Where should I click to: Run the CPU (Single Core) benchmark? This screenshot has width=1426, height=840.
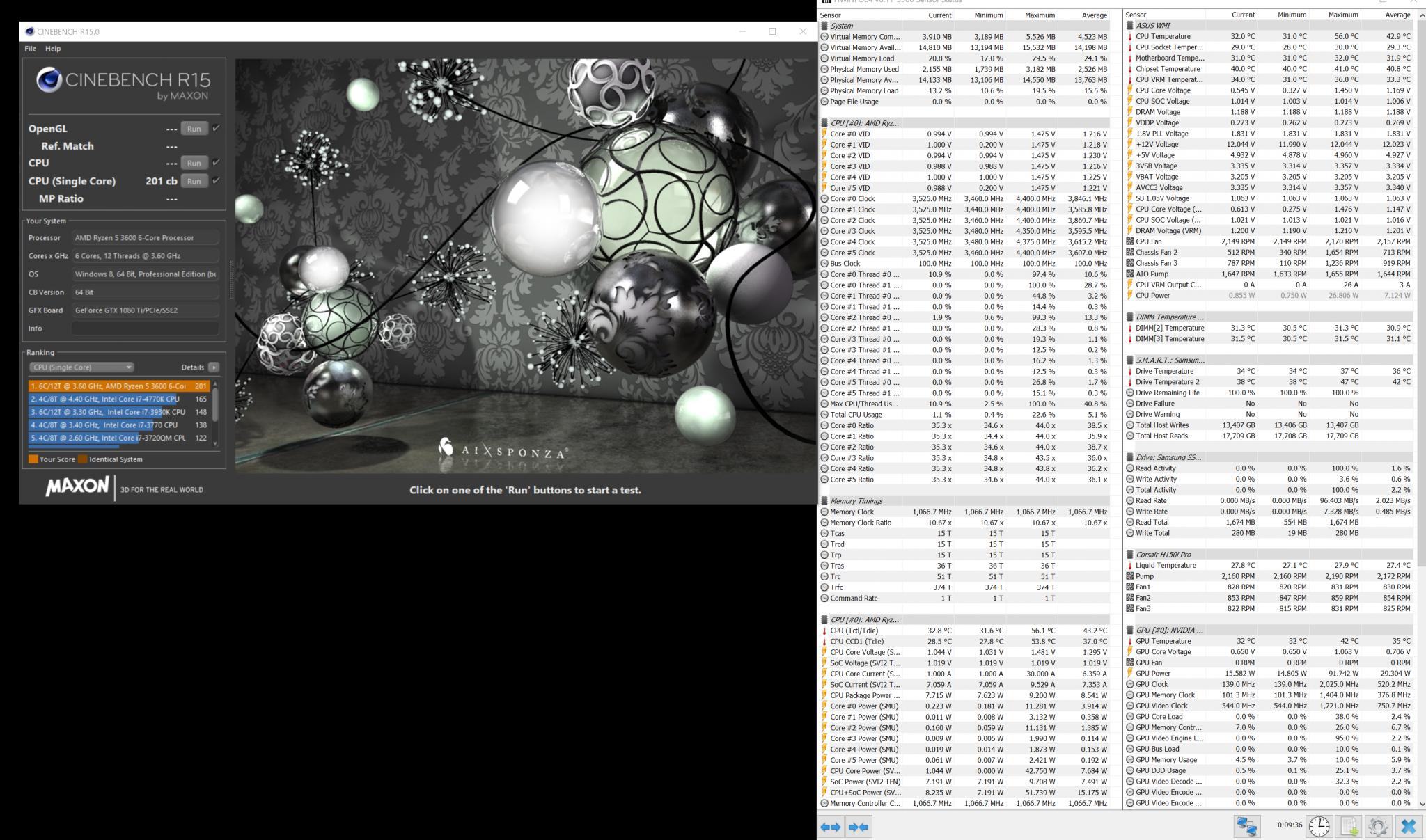pos(194,181)
